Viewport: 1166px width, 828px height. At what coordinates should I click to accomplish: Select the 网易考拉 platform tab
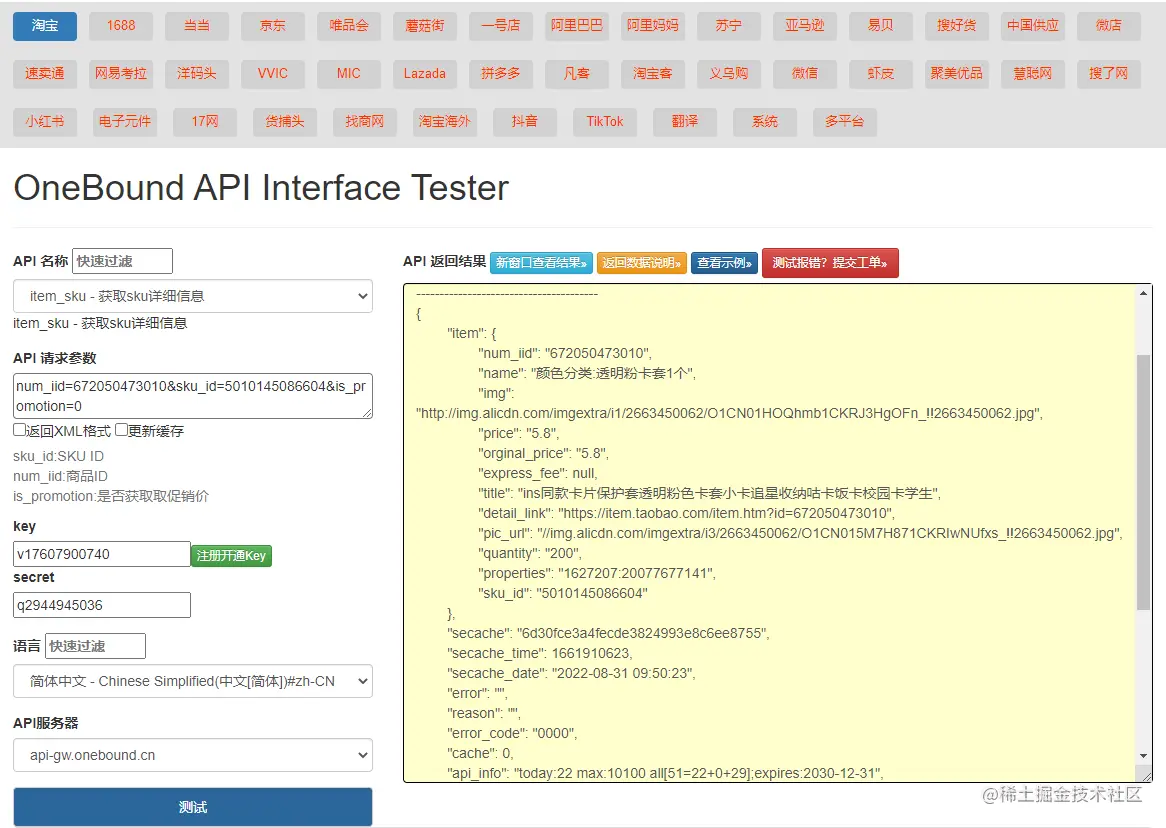tap(120, 74)
